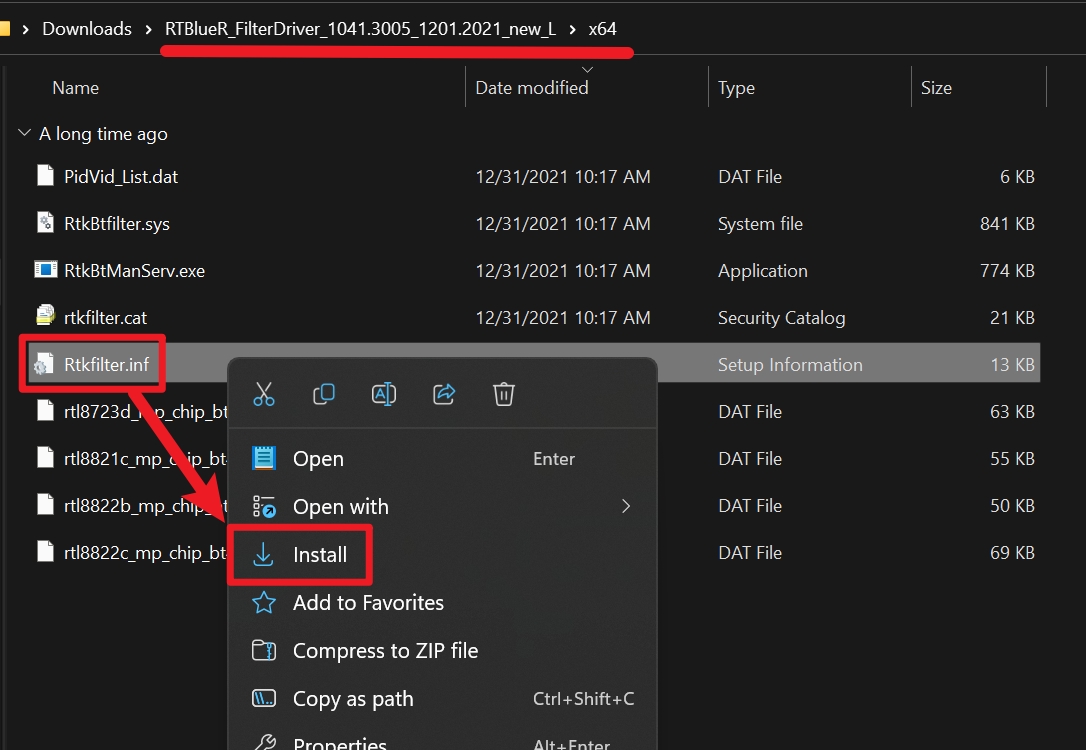Select 'Compress to ZIP file' menu entry
The width and height of the screenshot is (1086, 750).
tap(385, 650)
